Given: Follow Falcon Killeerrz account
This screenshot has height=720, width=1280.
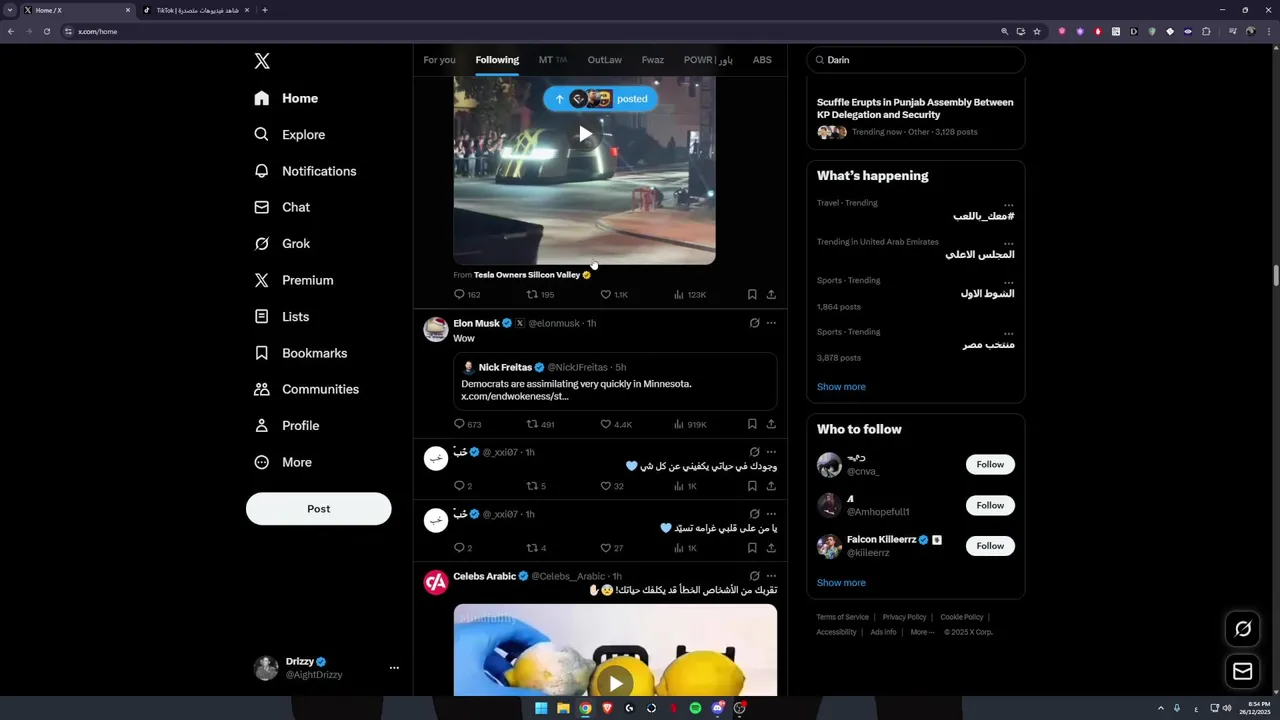Looking at the screenshot, I should click(990, 546).
